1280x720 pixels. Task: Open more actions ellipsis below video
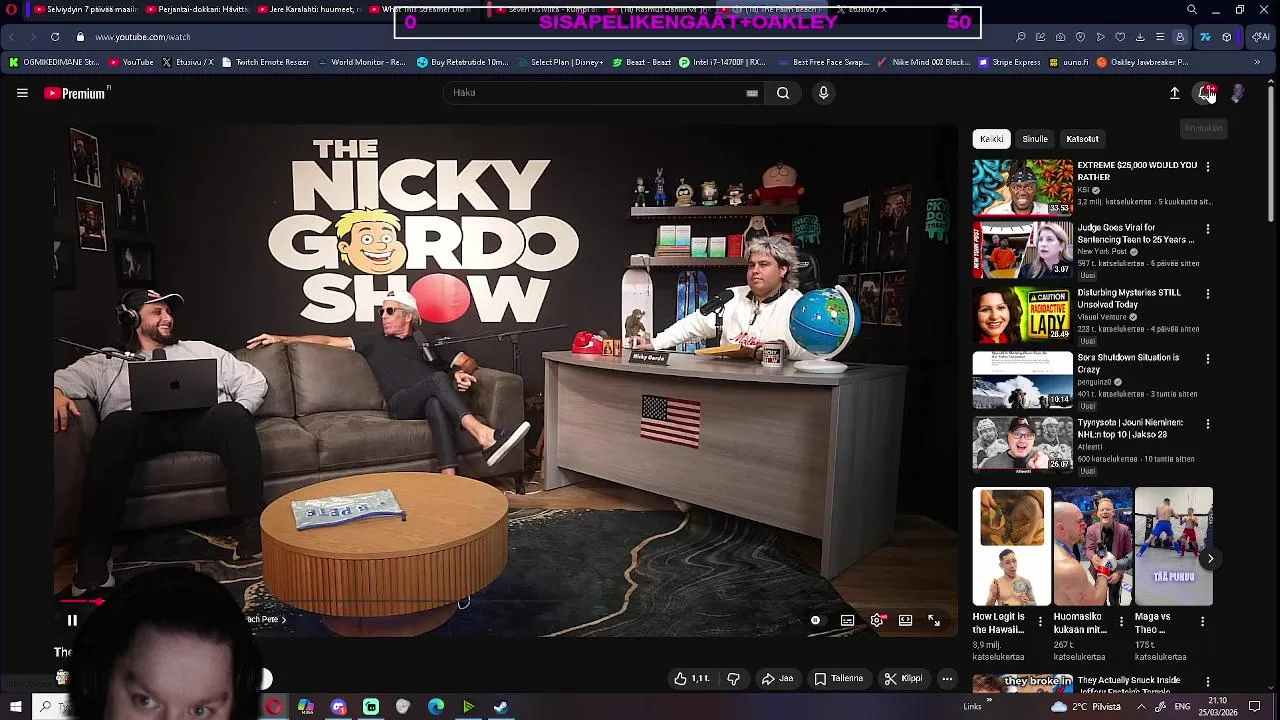click(x=947, y=678)
